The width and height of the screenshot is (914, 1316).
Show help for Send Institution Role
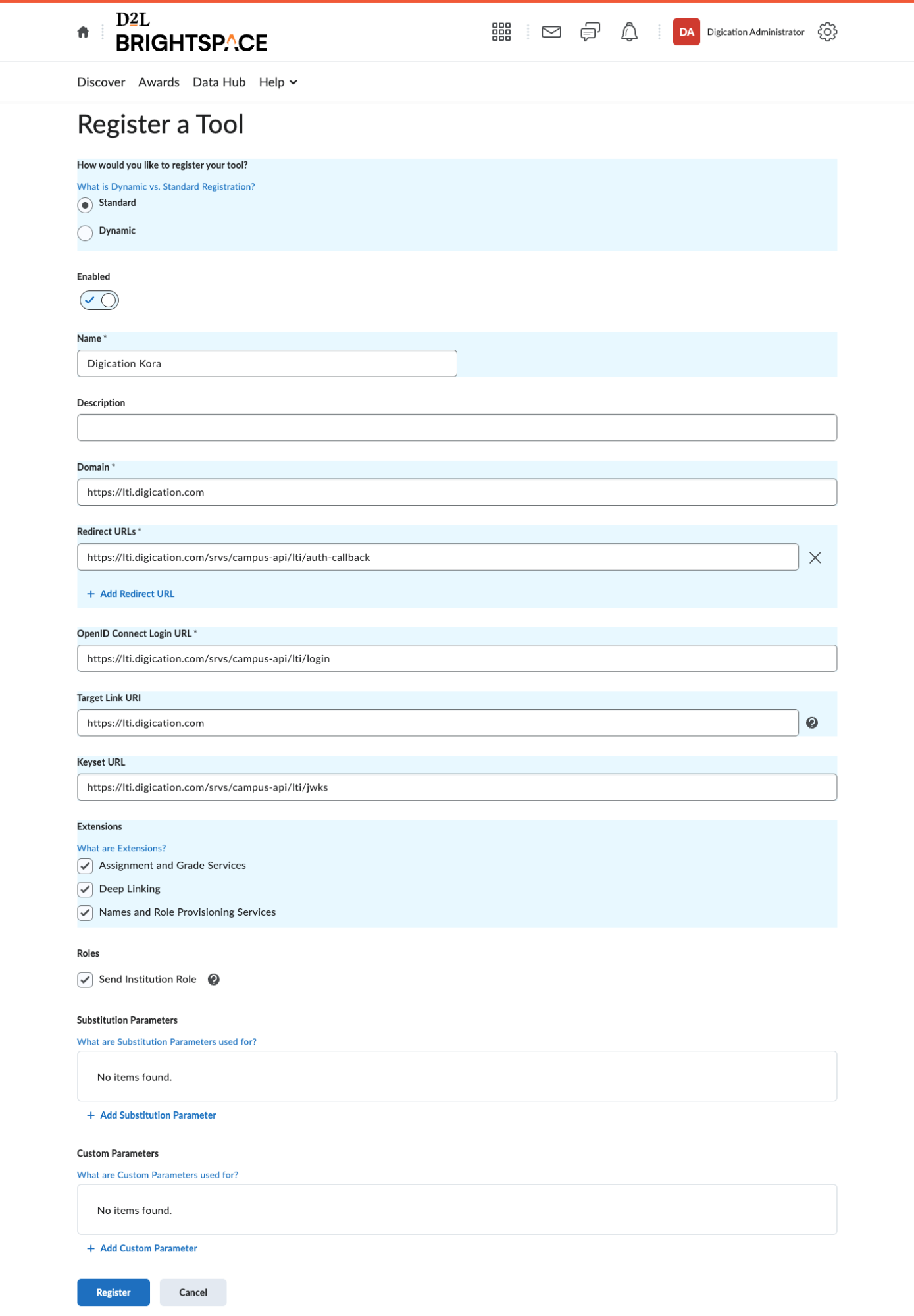tap(214, 980)
